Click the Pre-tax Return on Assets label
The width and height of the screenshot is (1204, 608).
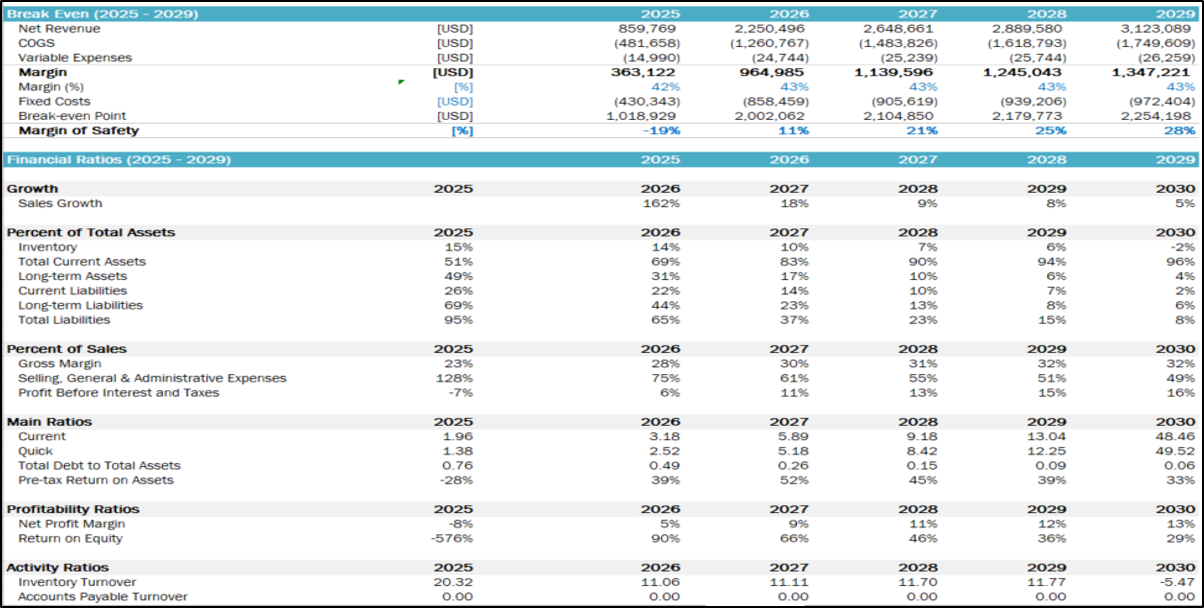[x=96, y=481]
